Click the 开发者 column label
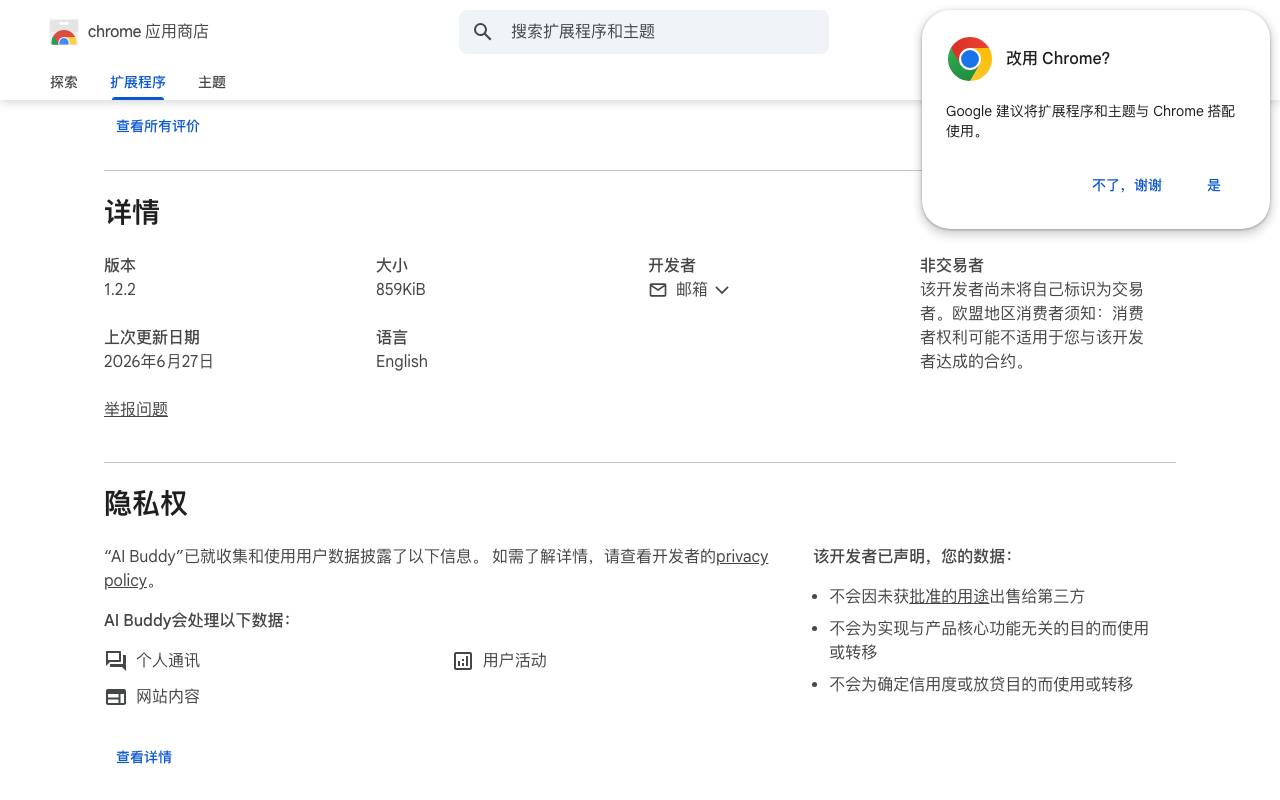 tap(672, 266)
